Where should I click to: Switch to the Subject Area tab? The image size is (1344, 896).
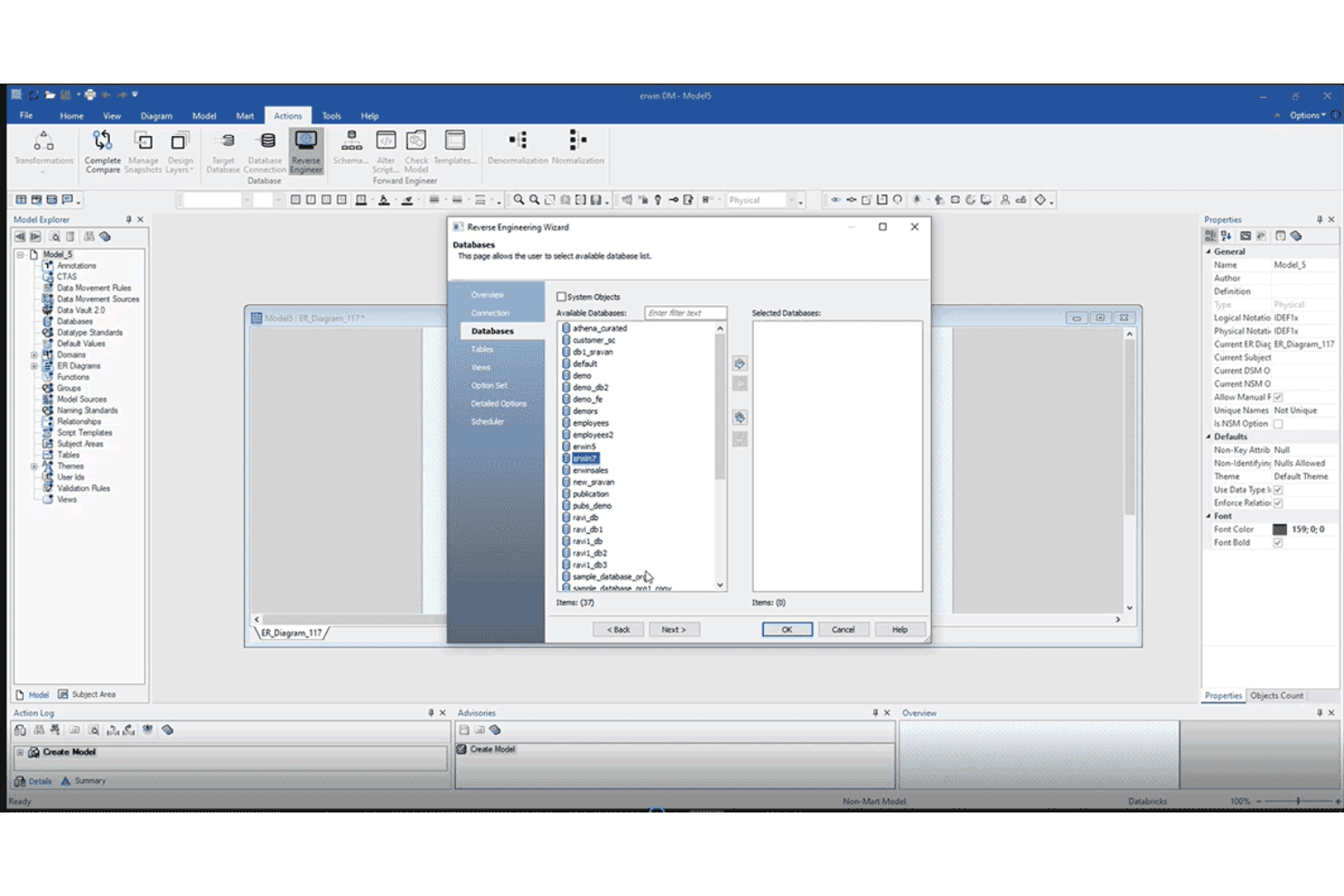tap(87, 694)
